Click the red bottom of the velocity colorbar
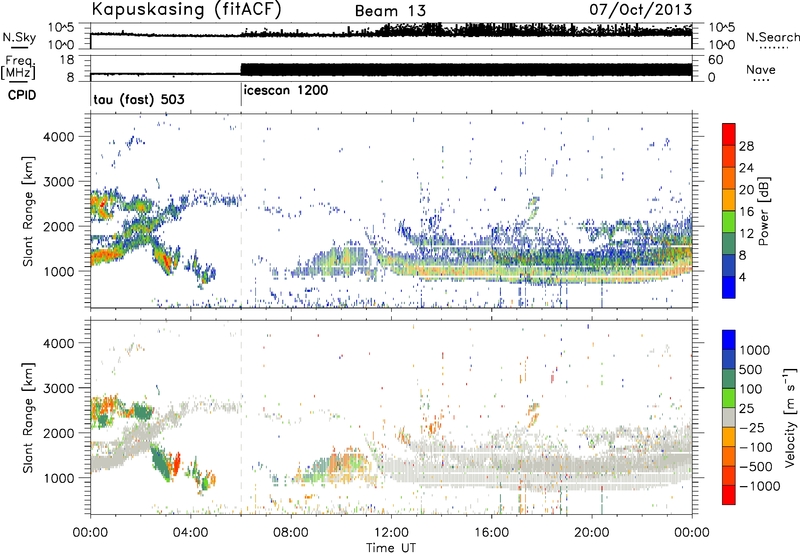 tap(729, 495)
